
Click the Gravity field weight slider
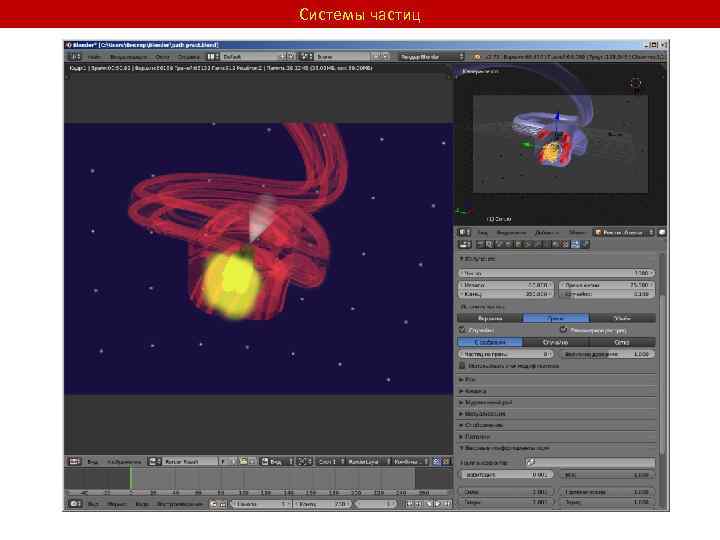(507, 475)
